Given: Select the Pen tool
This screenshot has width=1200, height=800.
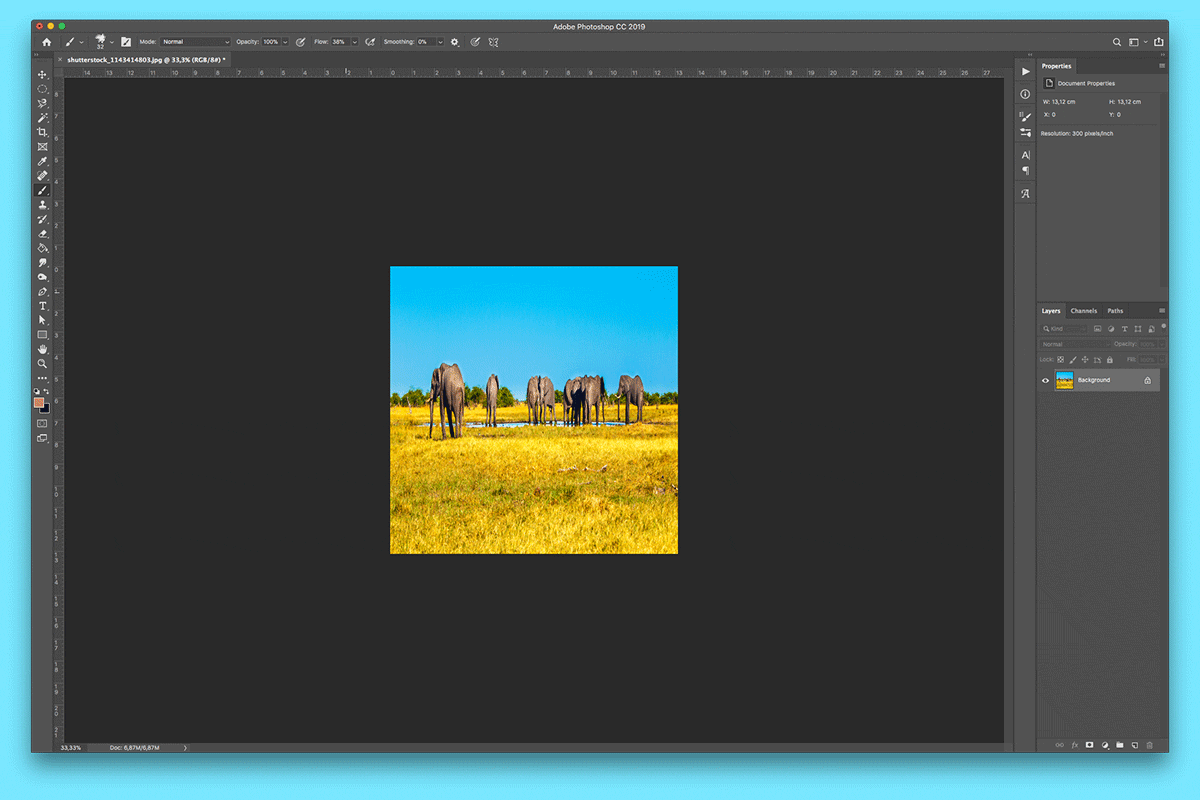Looking at the screenshot, I should pos(42,291).
